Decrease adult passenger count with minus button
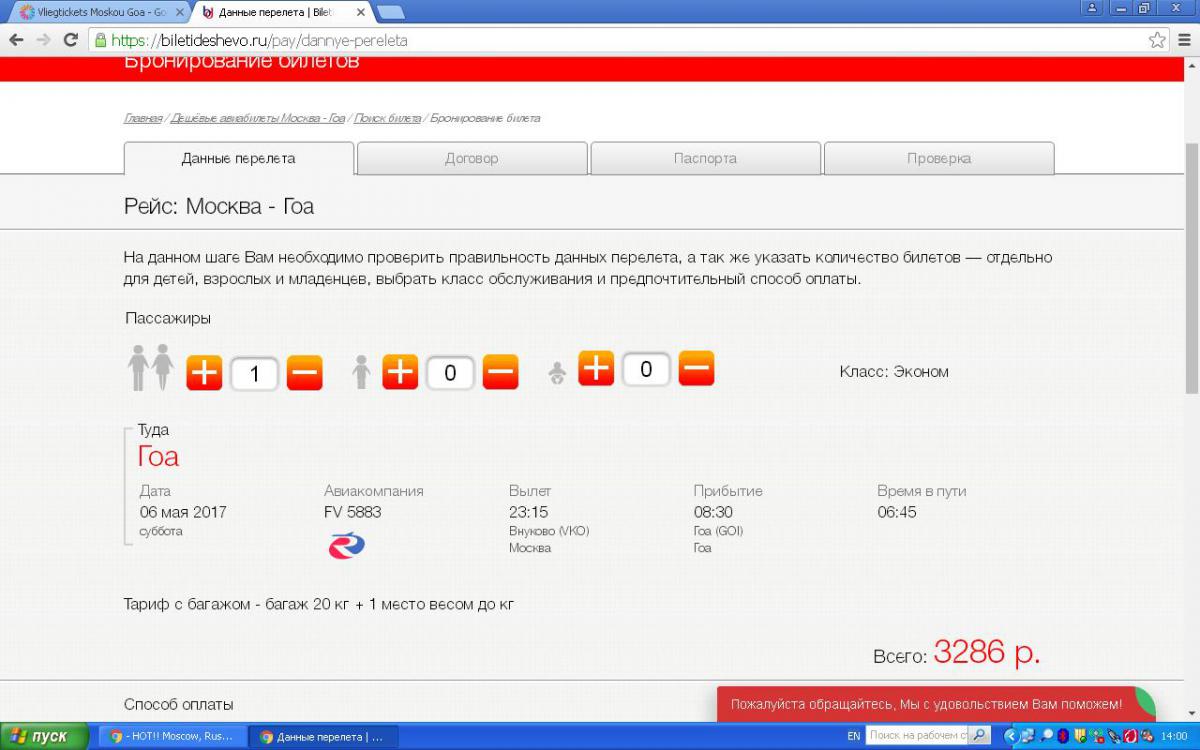The image size is (1200, 750). [x=304, y=374]
